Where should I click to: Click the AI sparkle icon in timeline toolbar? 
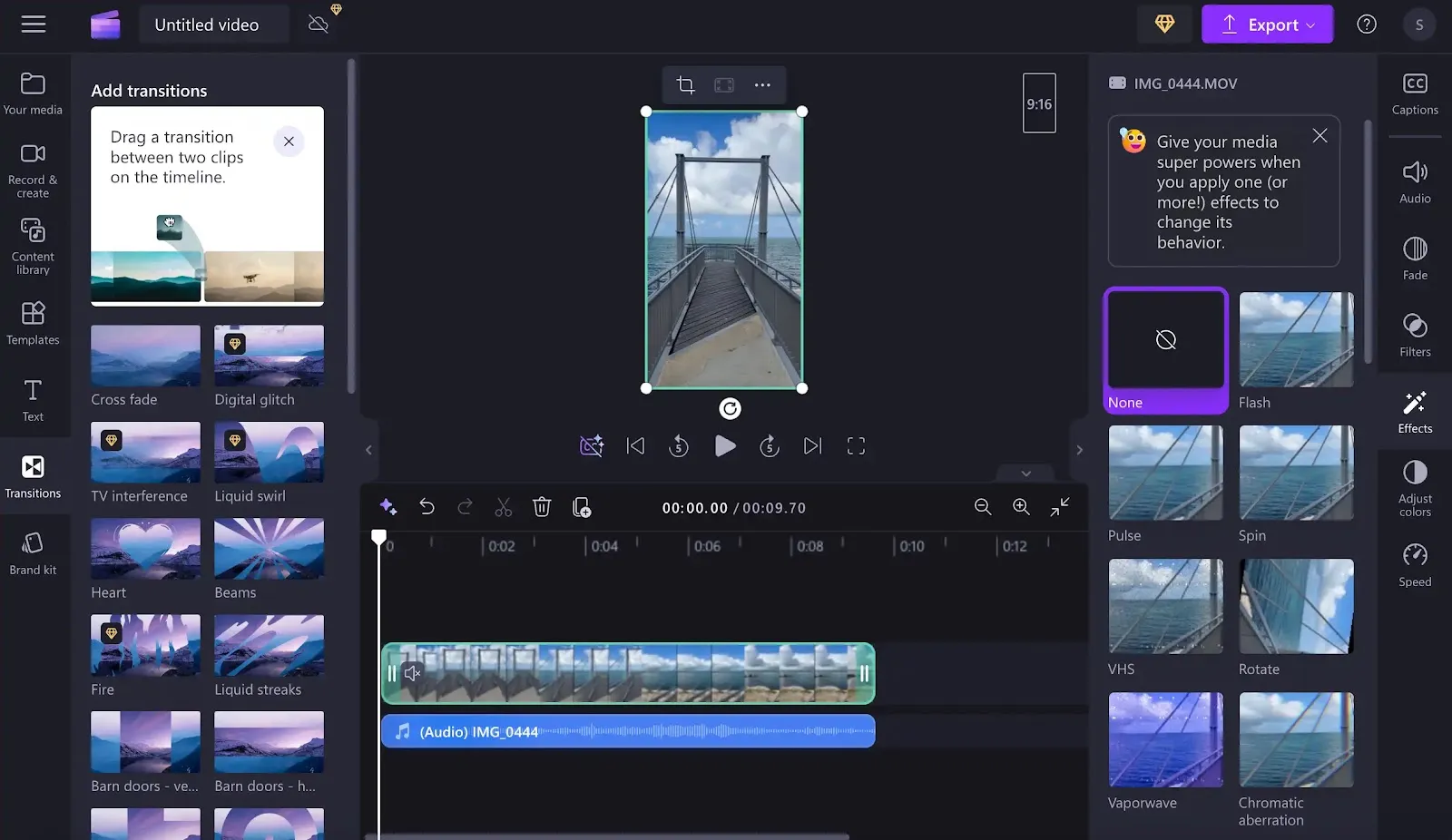[x=388, y=507]
